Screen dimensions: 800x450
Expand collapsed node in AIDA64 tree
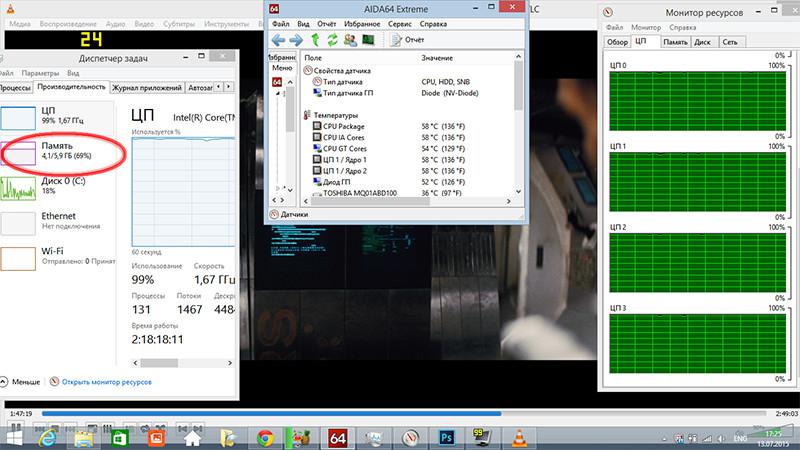click(x=278, y=188)
